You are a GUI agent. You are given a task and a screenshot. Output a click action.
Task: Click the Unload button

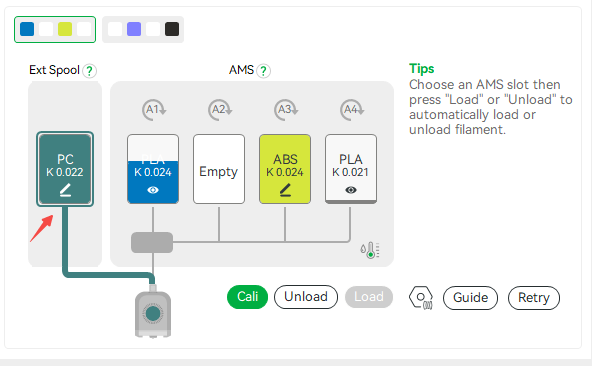pos(306,297)
